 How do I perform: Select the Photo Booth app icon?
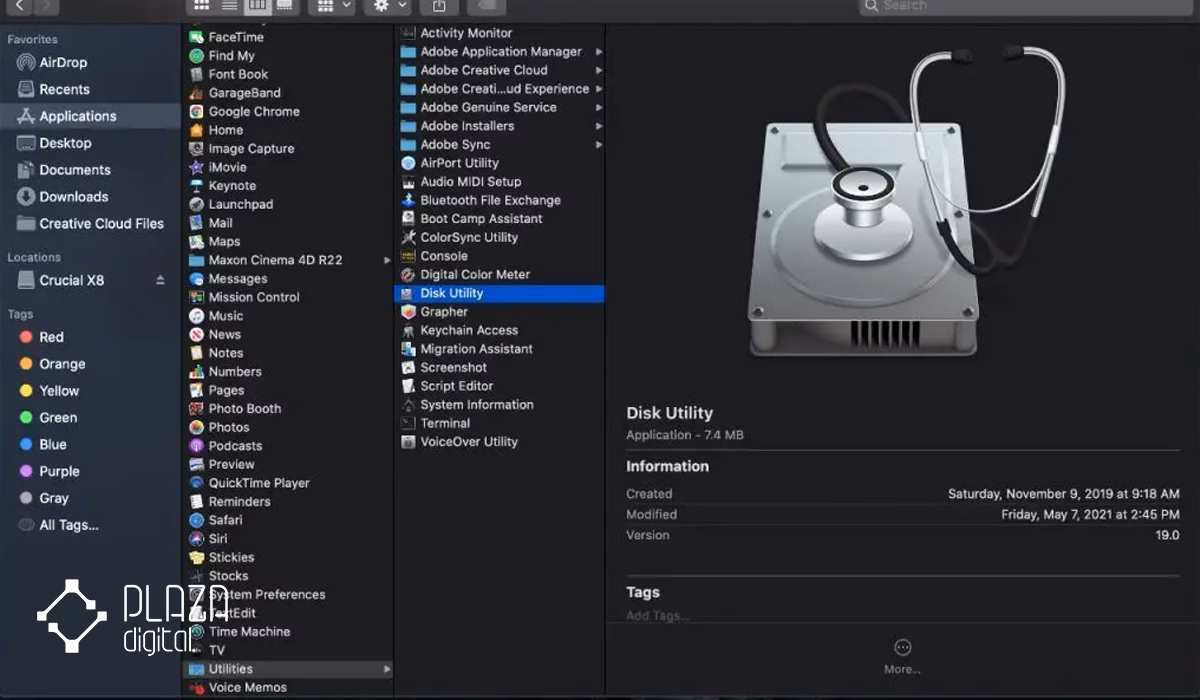pos(197,409)
